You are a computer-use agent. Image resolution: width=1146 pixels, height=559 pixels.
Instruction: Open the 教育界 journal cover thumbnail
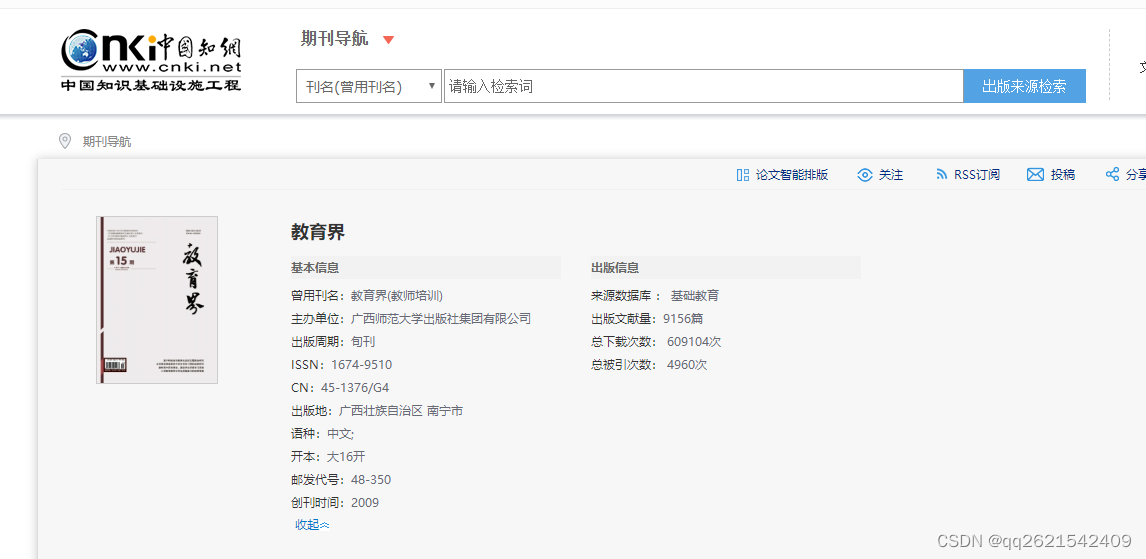pyautogui.click(x=157, y=300)
